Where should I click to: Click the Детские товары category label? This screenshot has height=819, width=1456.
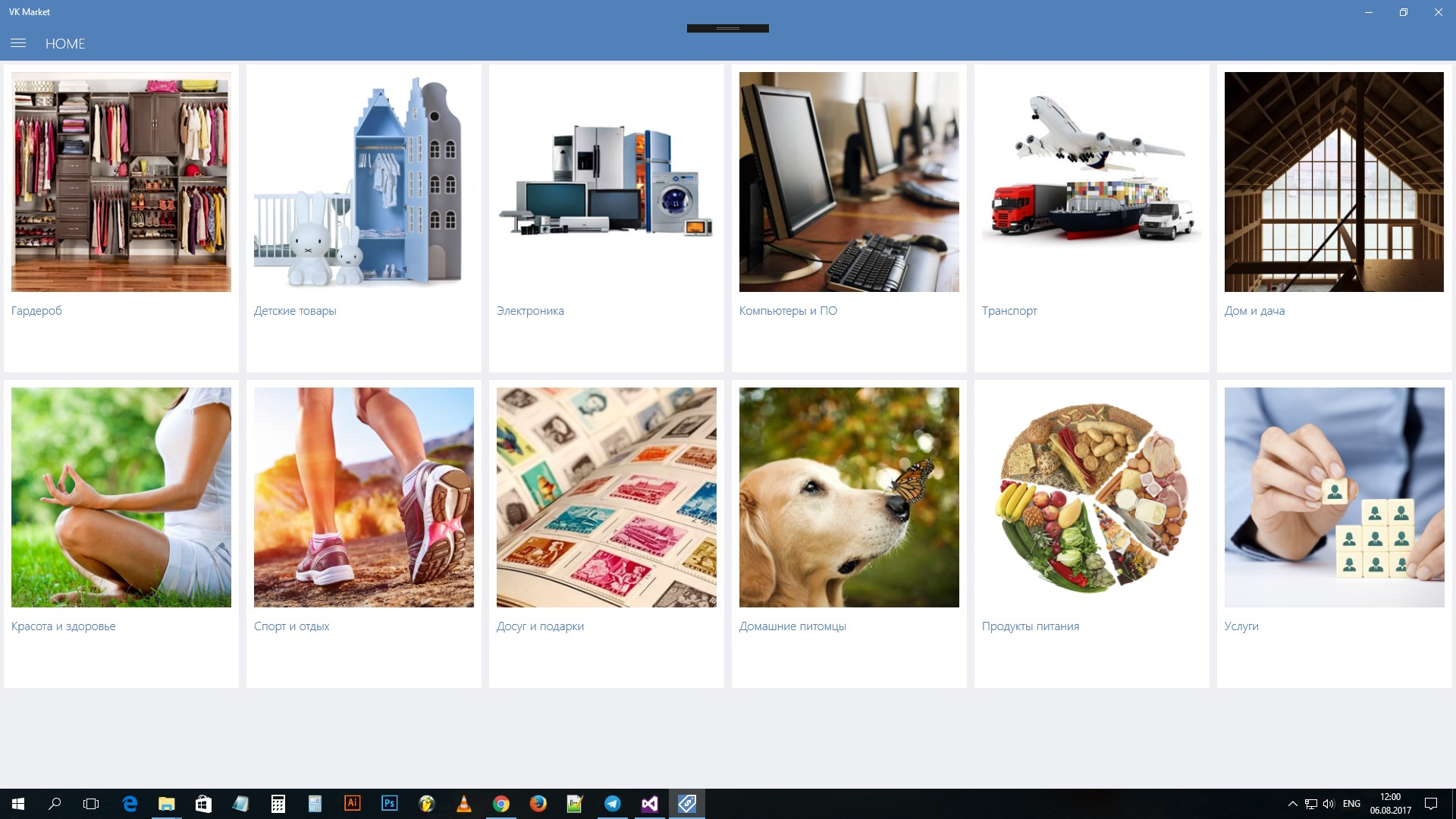pyautogui.click(x=295, y=311)
